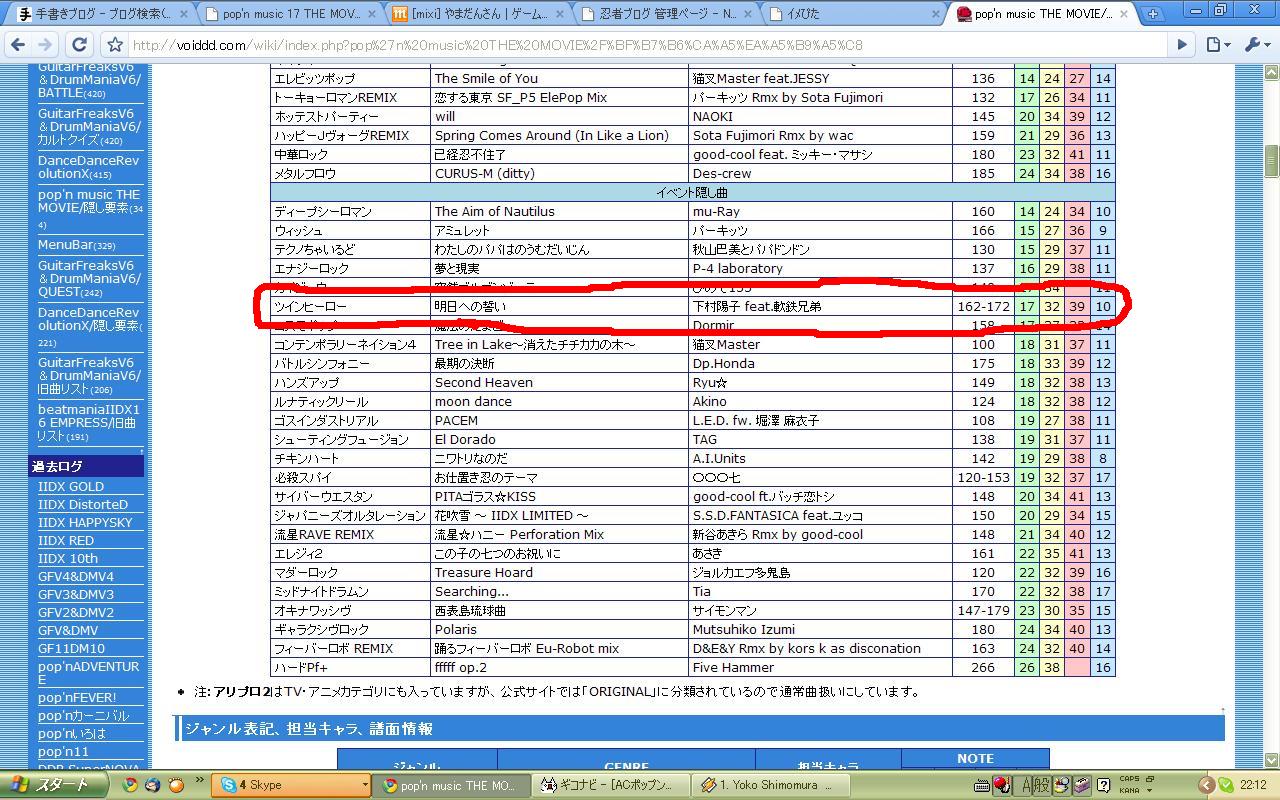
Task: Open the IIDX GOLD past log link
Action: coord(71,487)
